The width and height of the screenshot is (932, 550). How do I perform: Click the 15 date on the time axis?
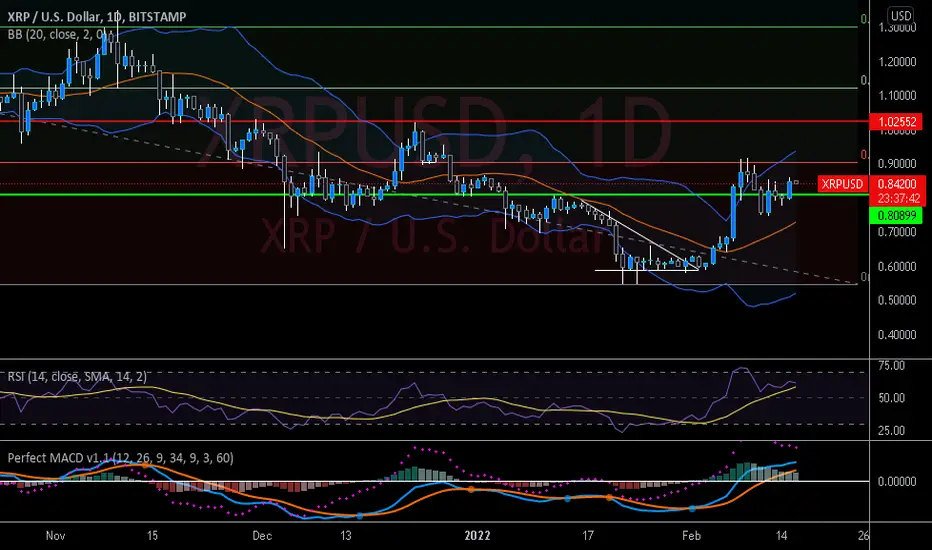[152, 536]
